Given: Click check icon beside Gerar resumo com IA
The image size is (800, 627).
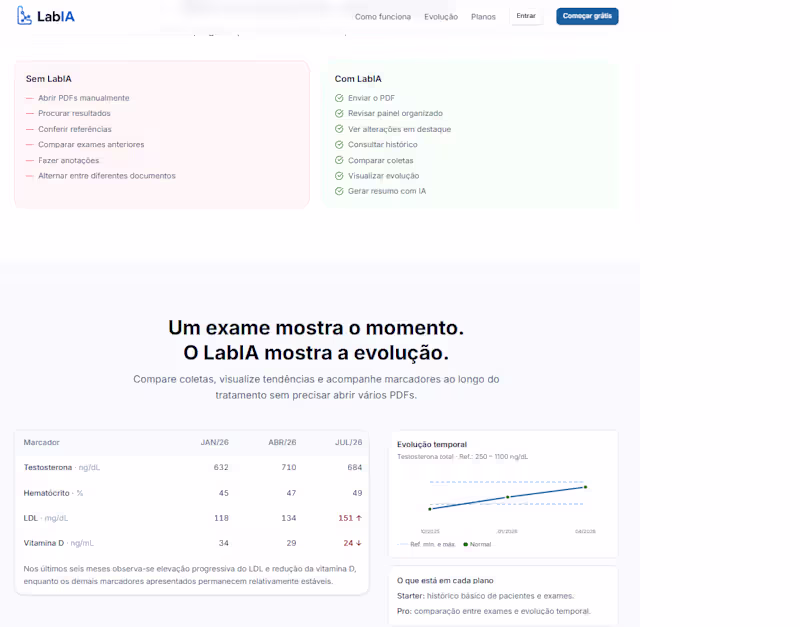Looking at the screenshot, I should coord(339,191).
